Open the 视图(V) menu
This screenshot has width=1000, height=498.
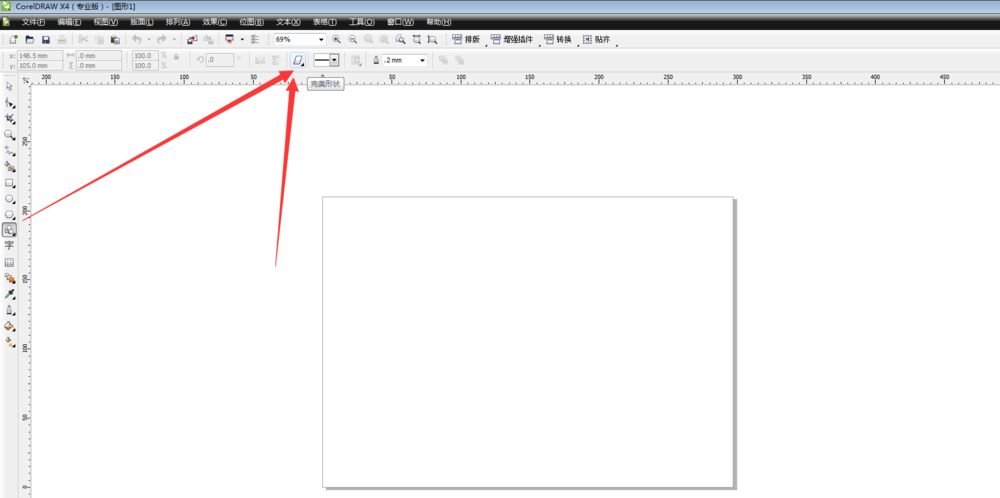tap(106, 22)
